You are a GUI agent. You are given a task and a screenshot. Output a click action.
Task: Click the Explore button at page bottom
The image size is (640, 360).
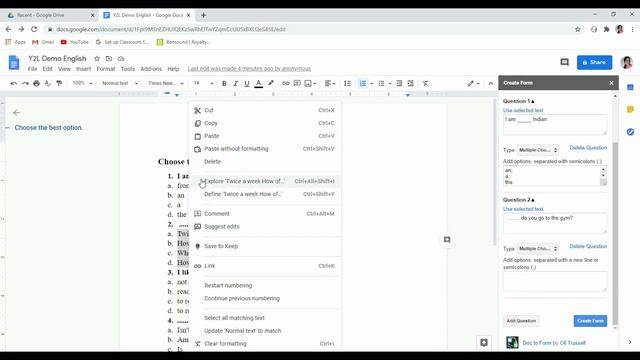[x=484, y=342]
